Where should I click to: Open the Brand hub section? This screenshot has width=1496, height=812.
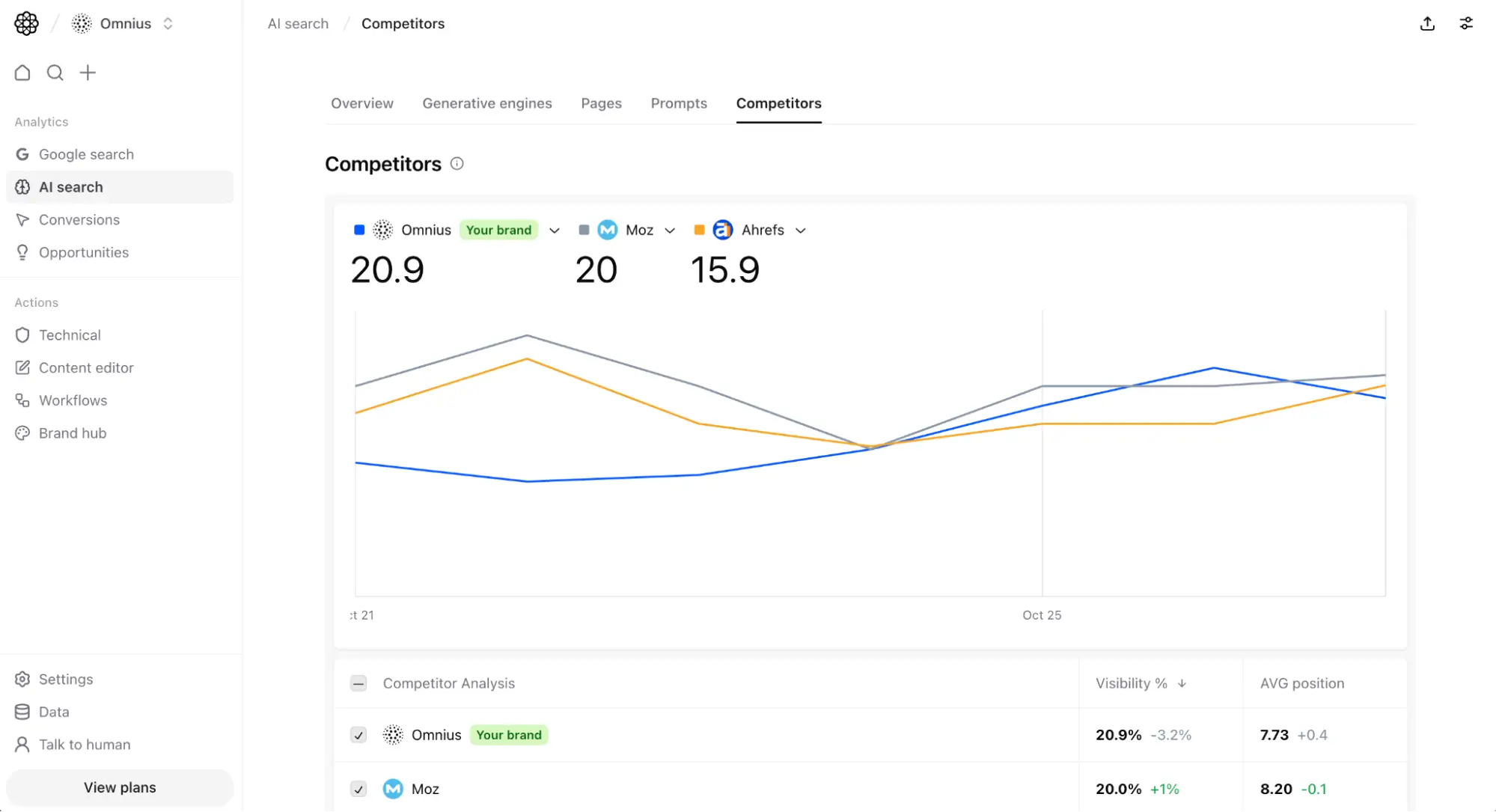(x=73, y=433)
